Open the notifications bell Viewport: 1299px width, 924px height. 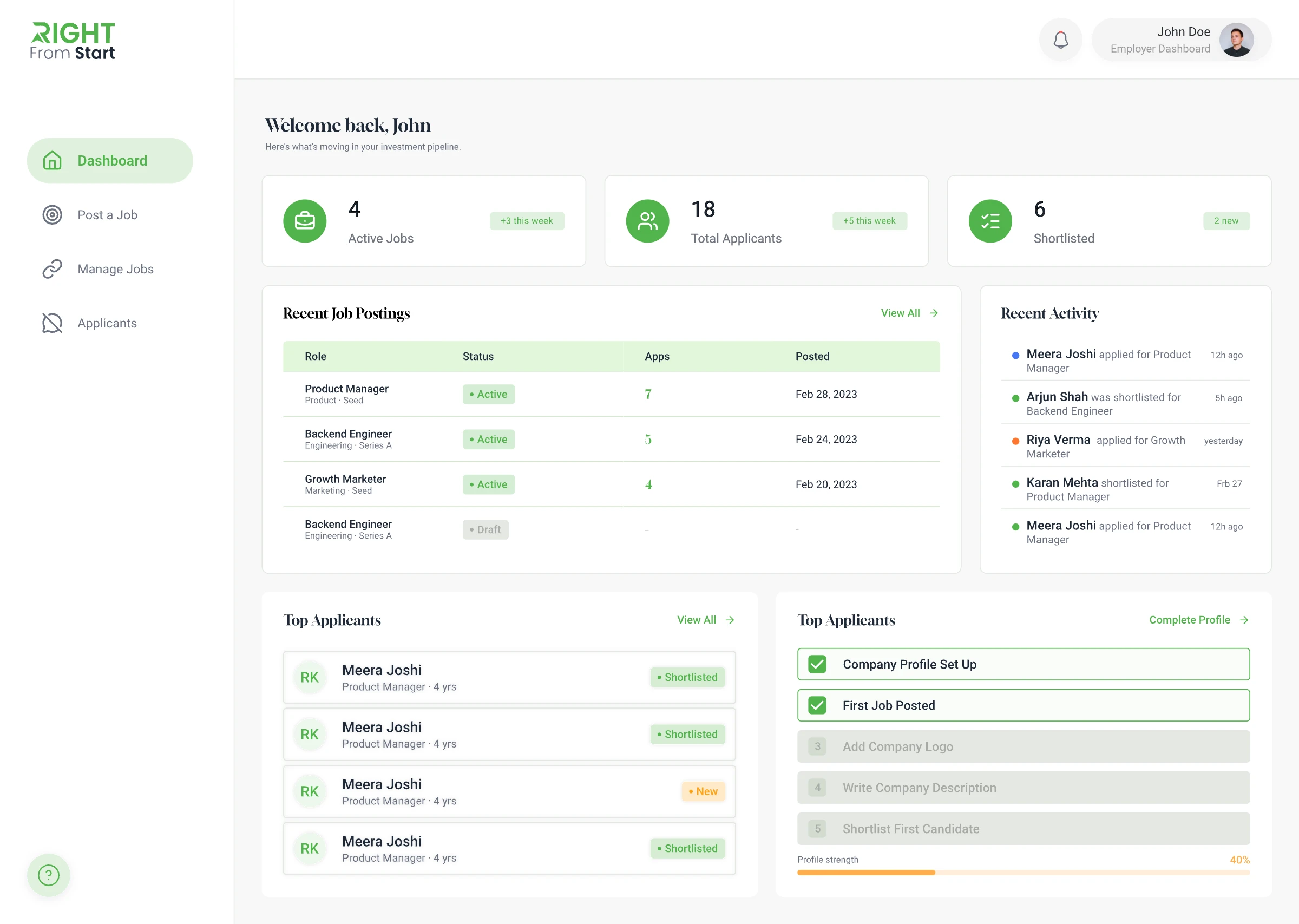tap(1060, 40)
